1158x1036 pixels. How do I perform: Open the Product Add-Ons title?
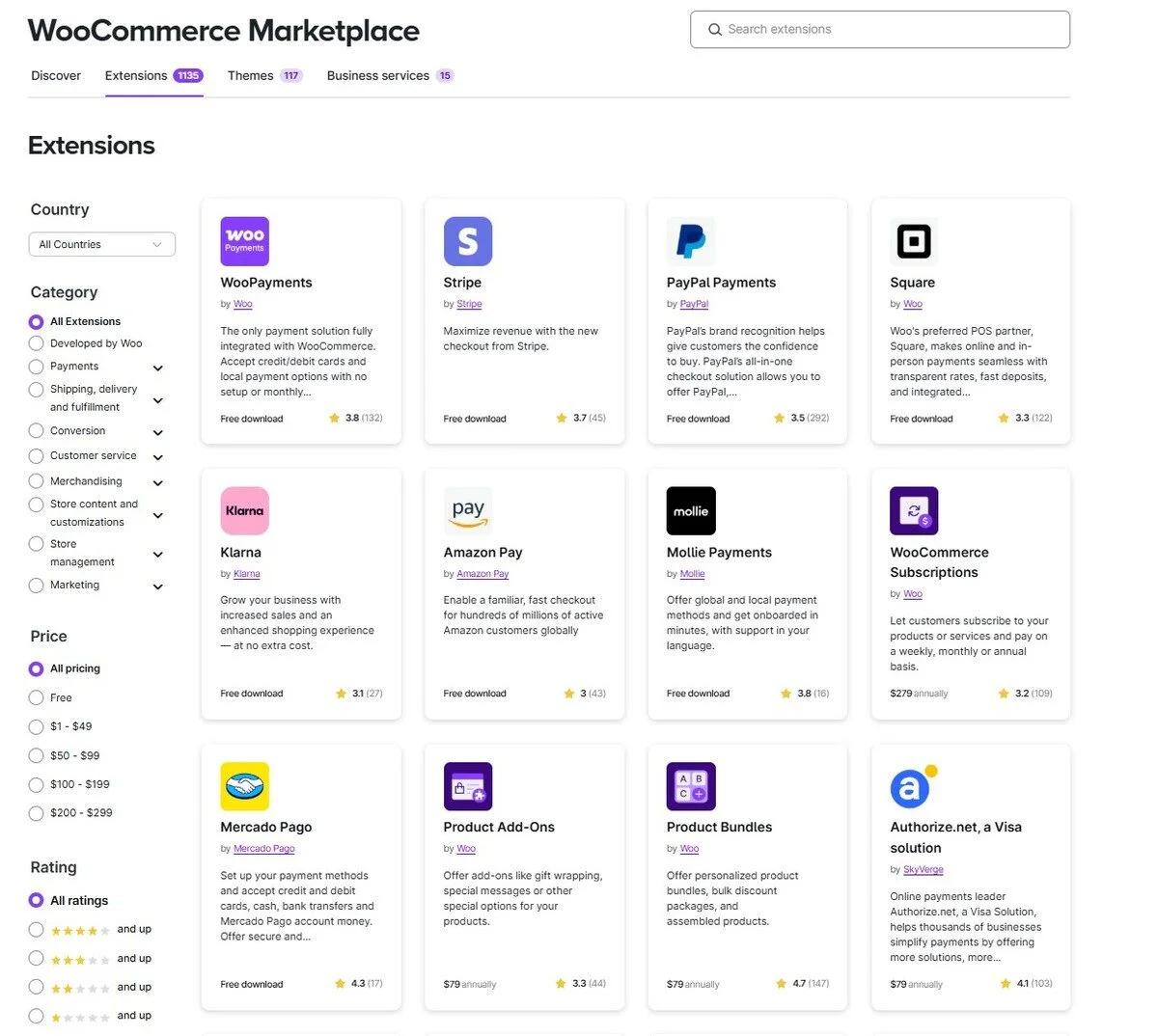pyautogui.click(x=499, y=828)
